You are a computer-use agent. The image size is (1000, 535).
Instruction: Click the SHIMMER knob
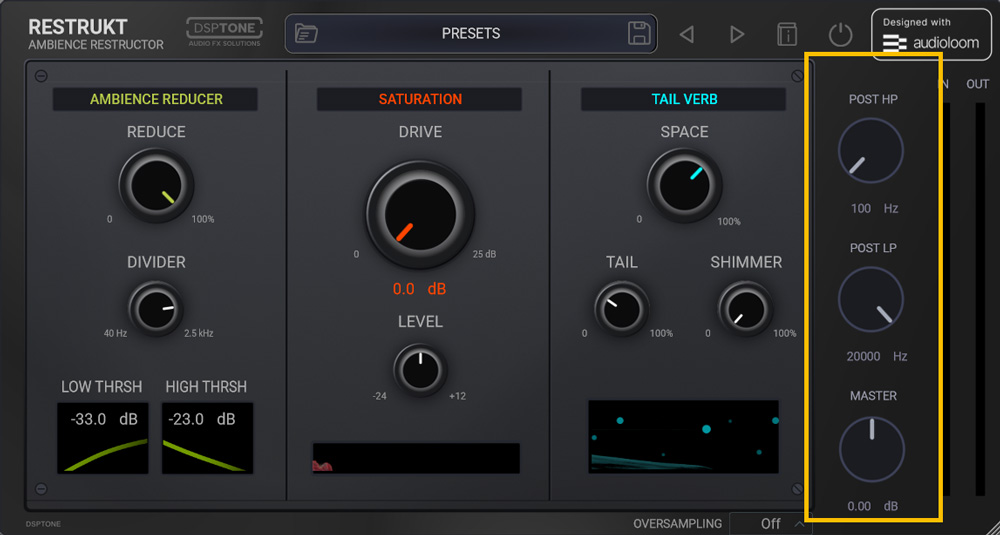click(x=745, y=309)
